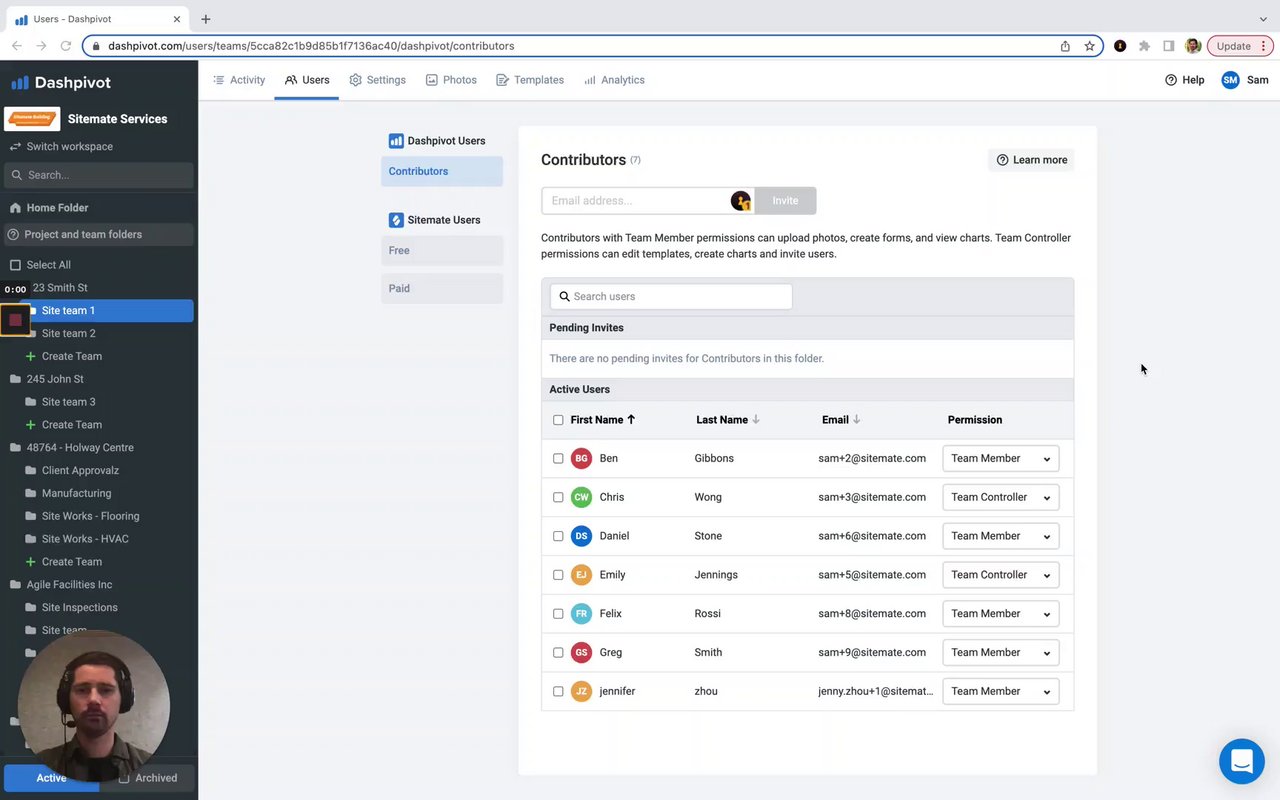
Task: Click the Learn more button
Action: point(1031,160)
